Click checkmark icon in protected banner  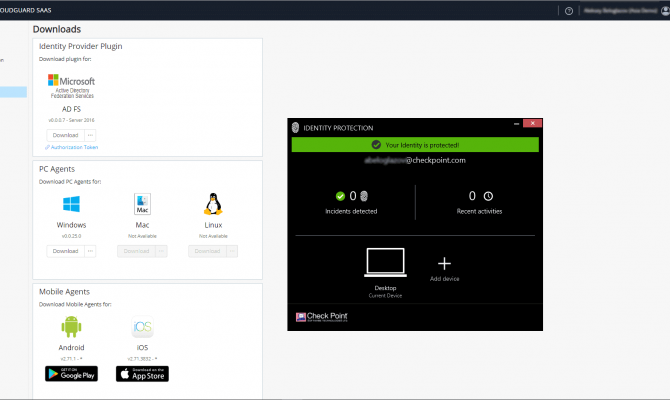[x=376, y=145]
